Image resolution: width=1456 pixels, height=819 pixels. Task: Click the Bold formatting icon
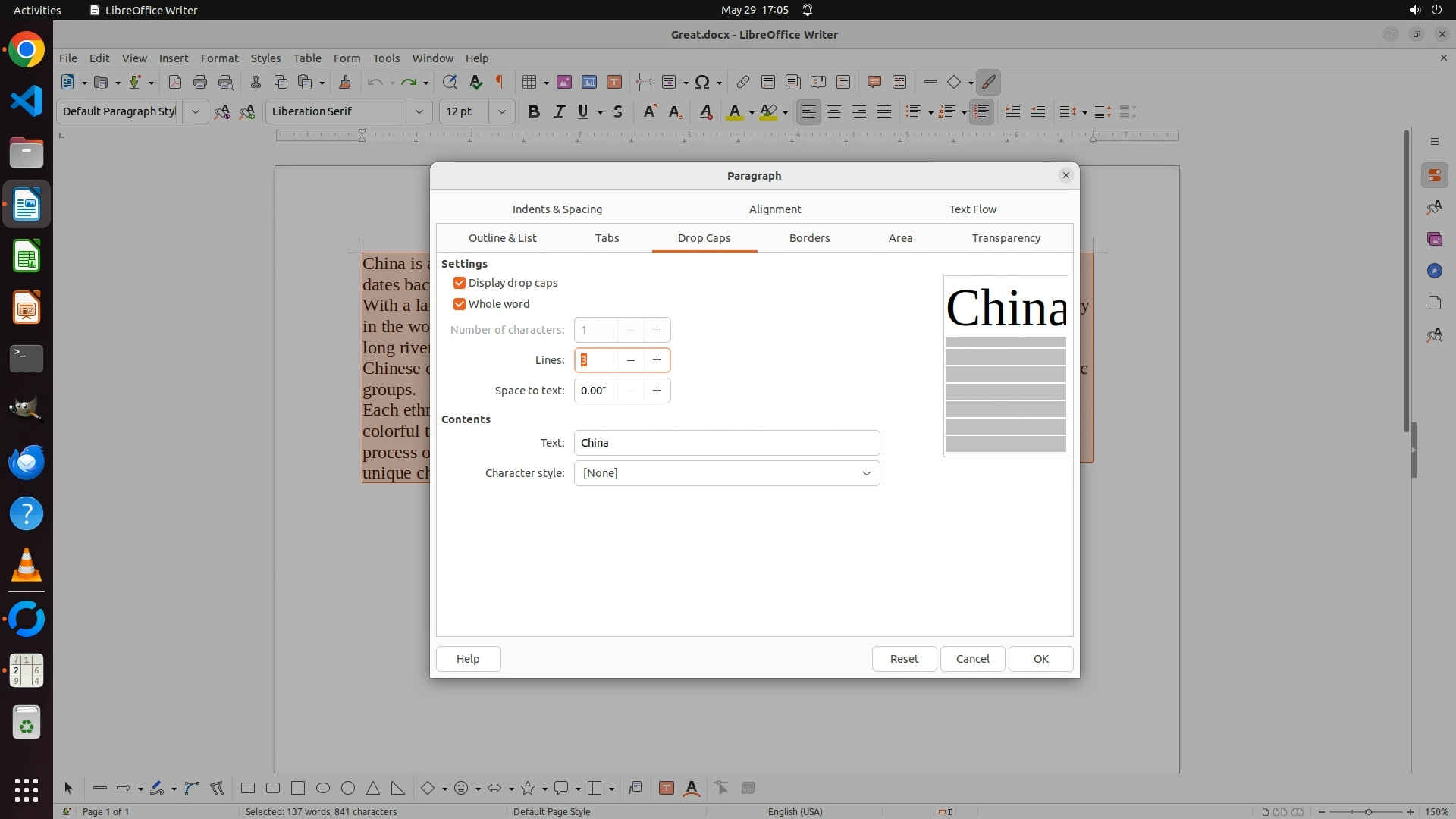(533, 111)
